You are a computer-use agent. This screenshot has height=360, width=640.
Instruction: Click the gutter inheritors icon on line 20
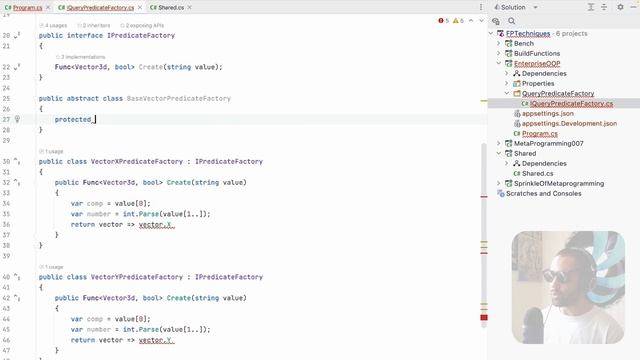(x=17, y=36)
